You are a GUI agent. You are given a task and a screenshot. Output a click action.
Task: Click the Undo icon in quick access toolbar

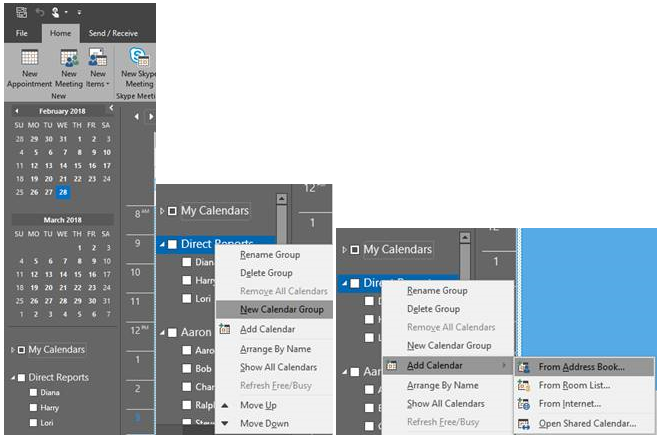click(x=41, y=12)
